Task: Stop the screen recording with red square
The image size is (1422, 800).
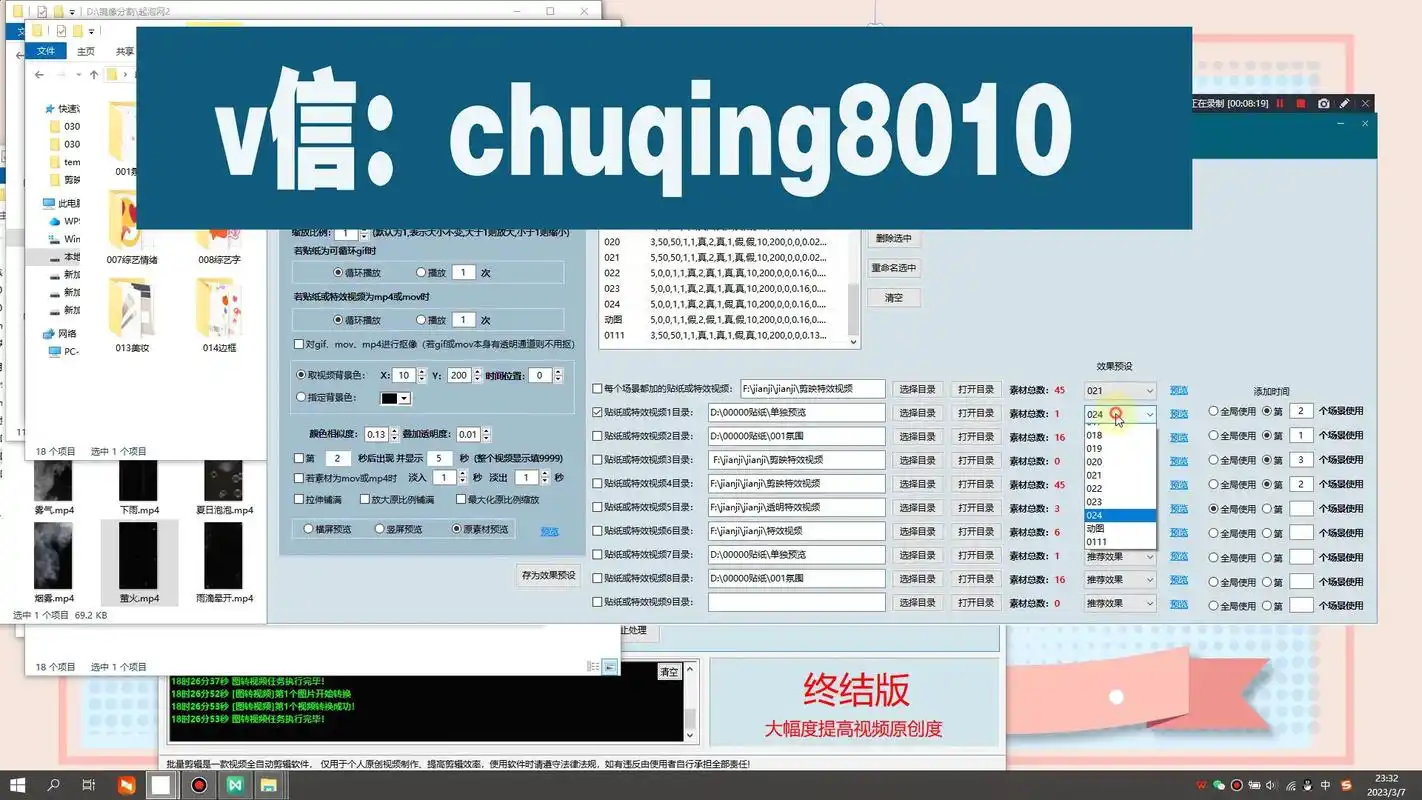Action: [1301, 104]
